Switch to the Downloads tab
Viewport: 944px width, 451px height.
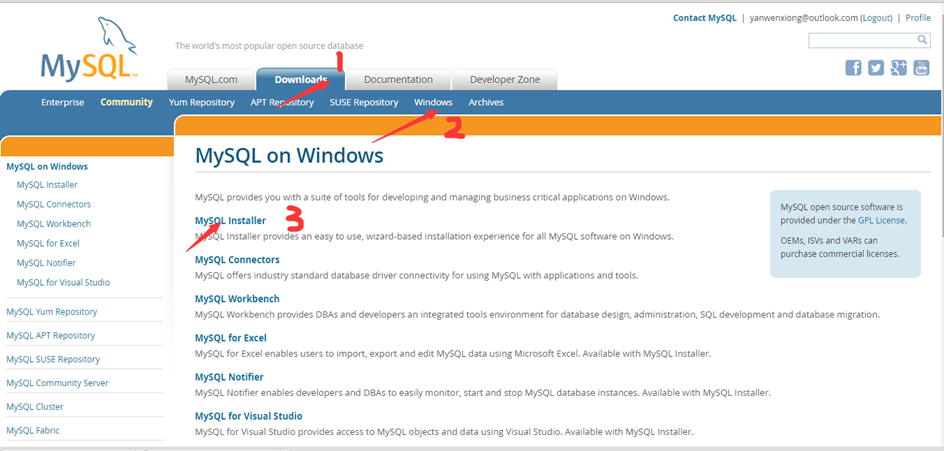click(x=300, y=79)
